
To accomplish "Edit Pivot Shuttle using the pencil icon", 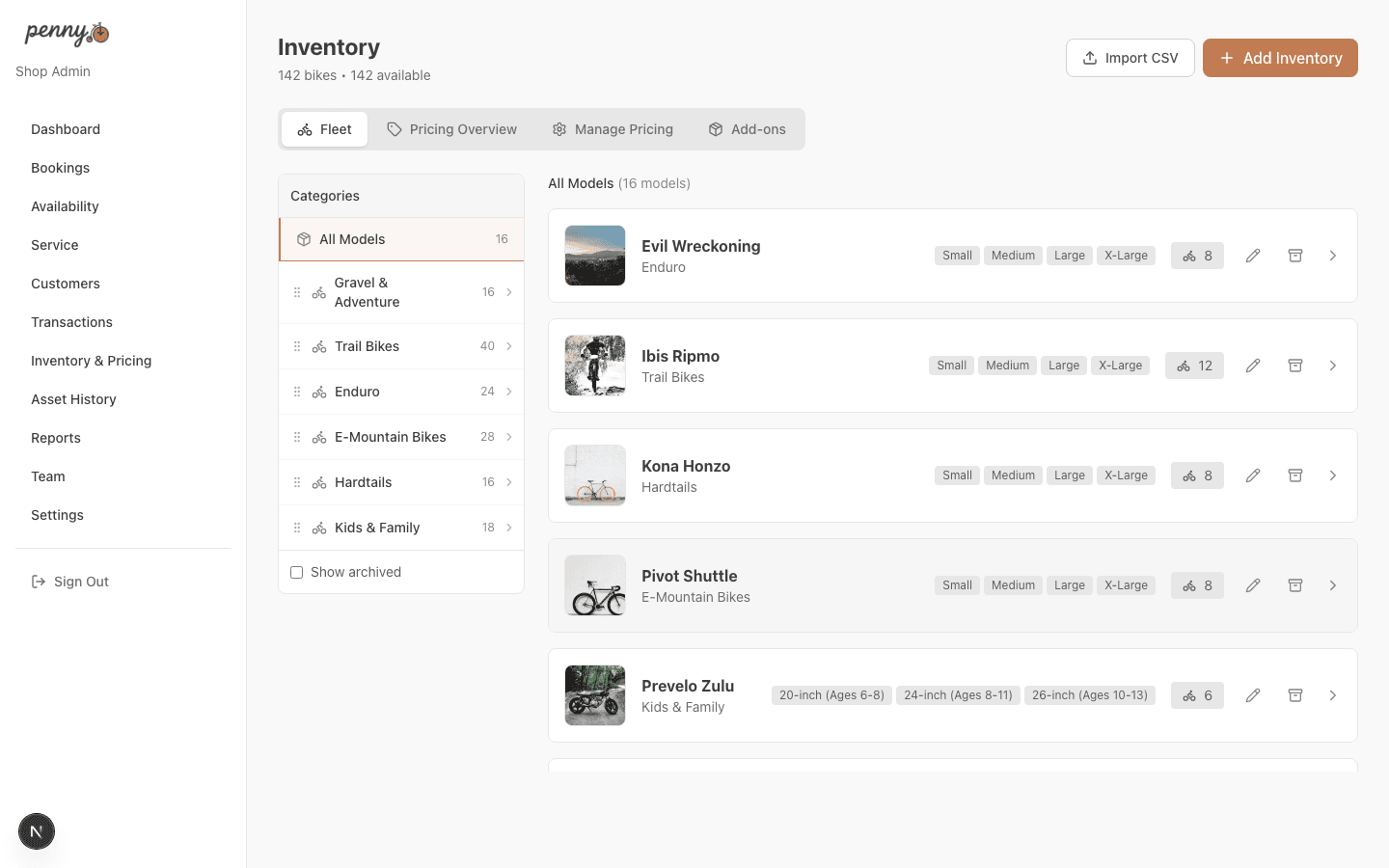I will [1253, 584].
